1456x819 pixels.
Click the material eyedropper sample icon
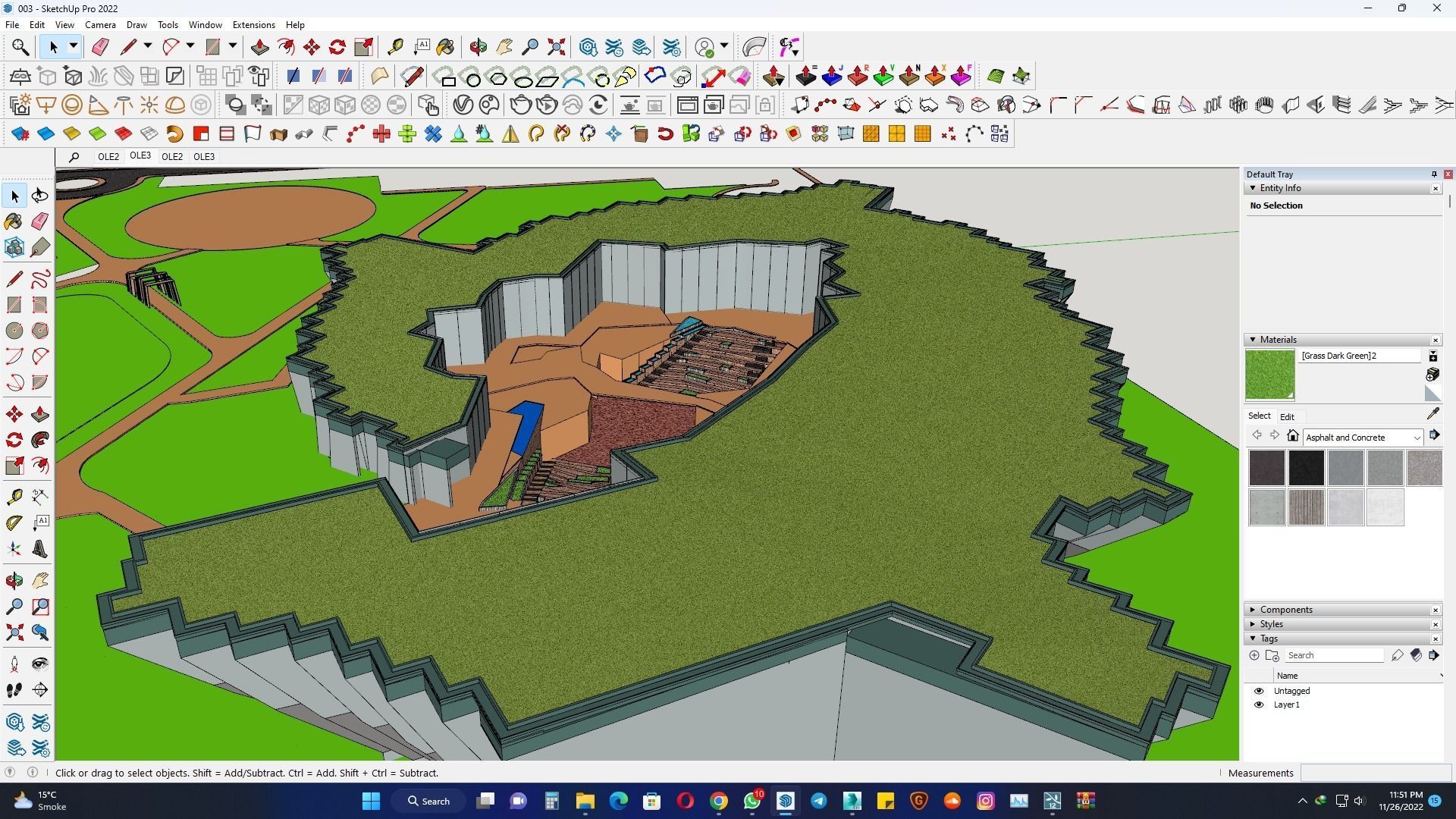(1432, 414)
